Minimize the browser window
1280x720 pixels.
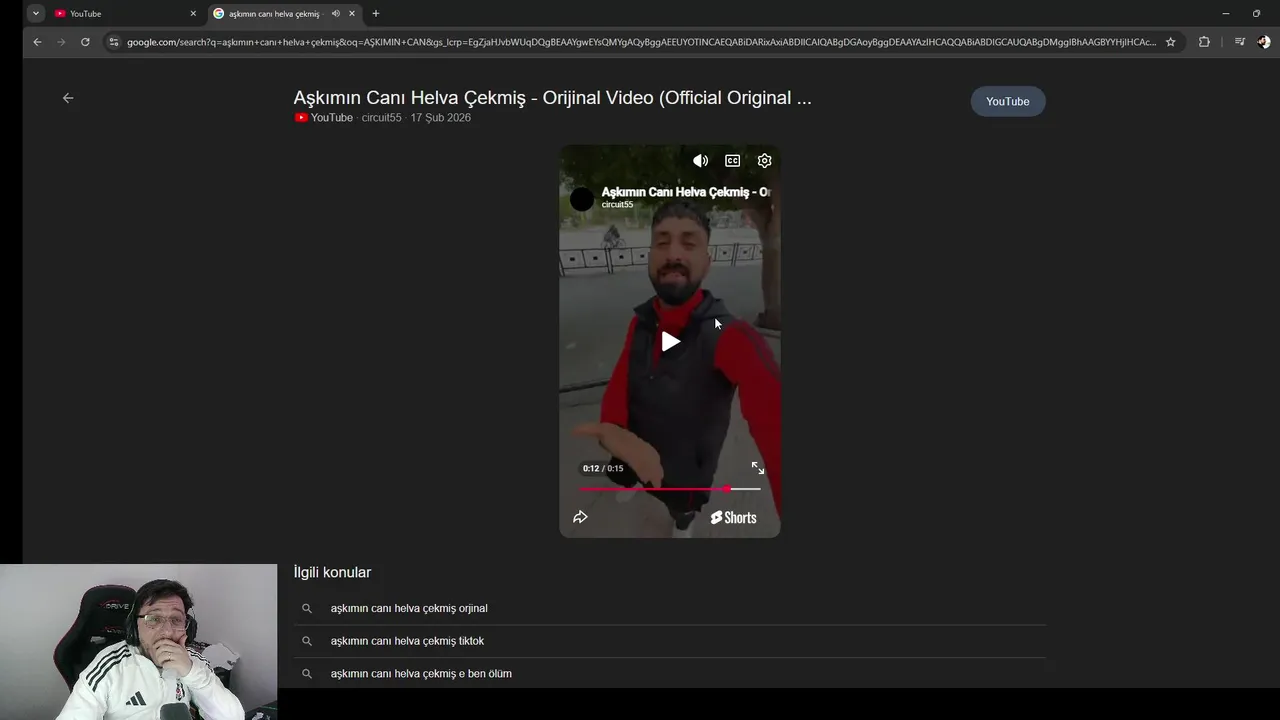[1226, 14]
